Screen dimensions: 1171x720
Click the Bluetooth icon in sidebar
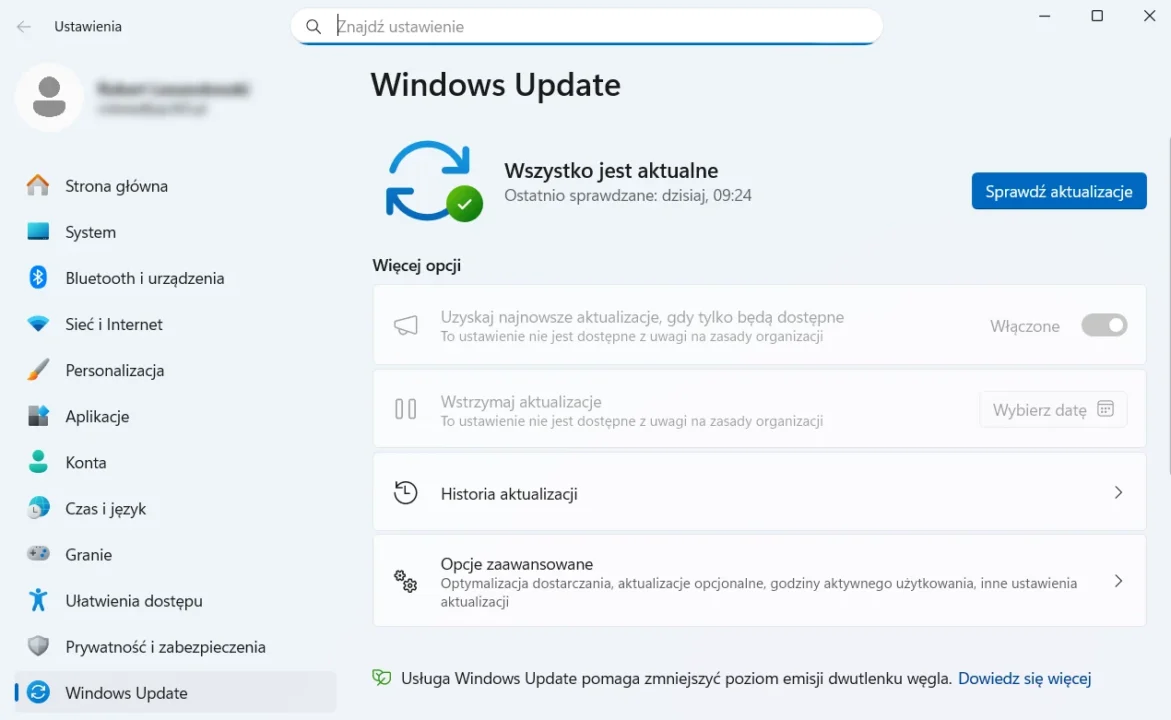coord(37,278)
